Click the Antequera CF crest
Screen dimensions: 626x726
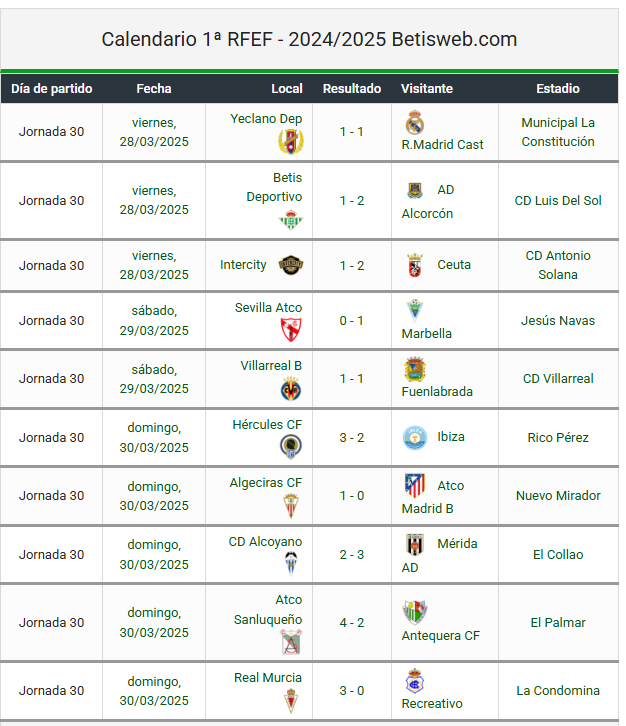[x=414, y=612]
